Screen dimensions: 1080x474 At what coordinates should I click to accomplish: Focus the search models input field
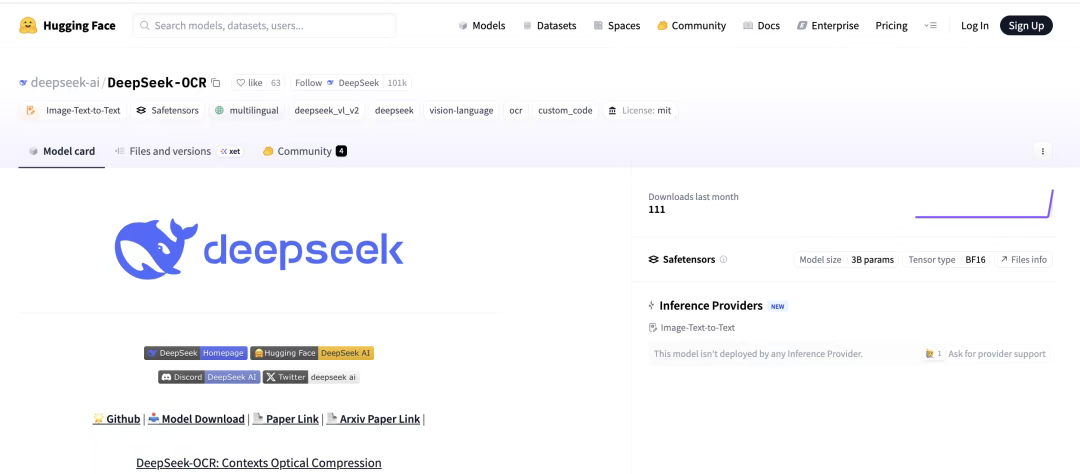coord(264,25)
